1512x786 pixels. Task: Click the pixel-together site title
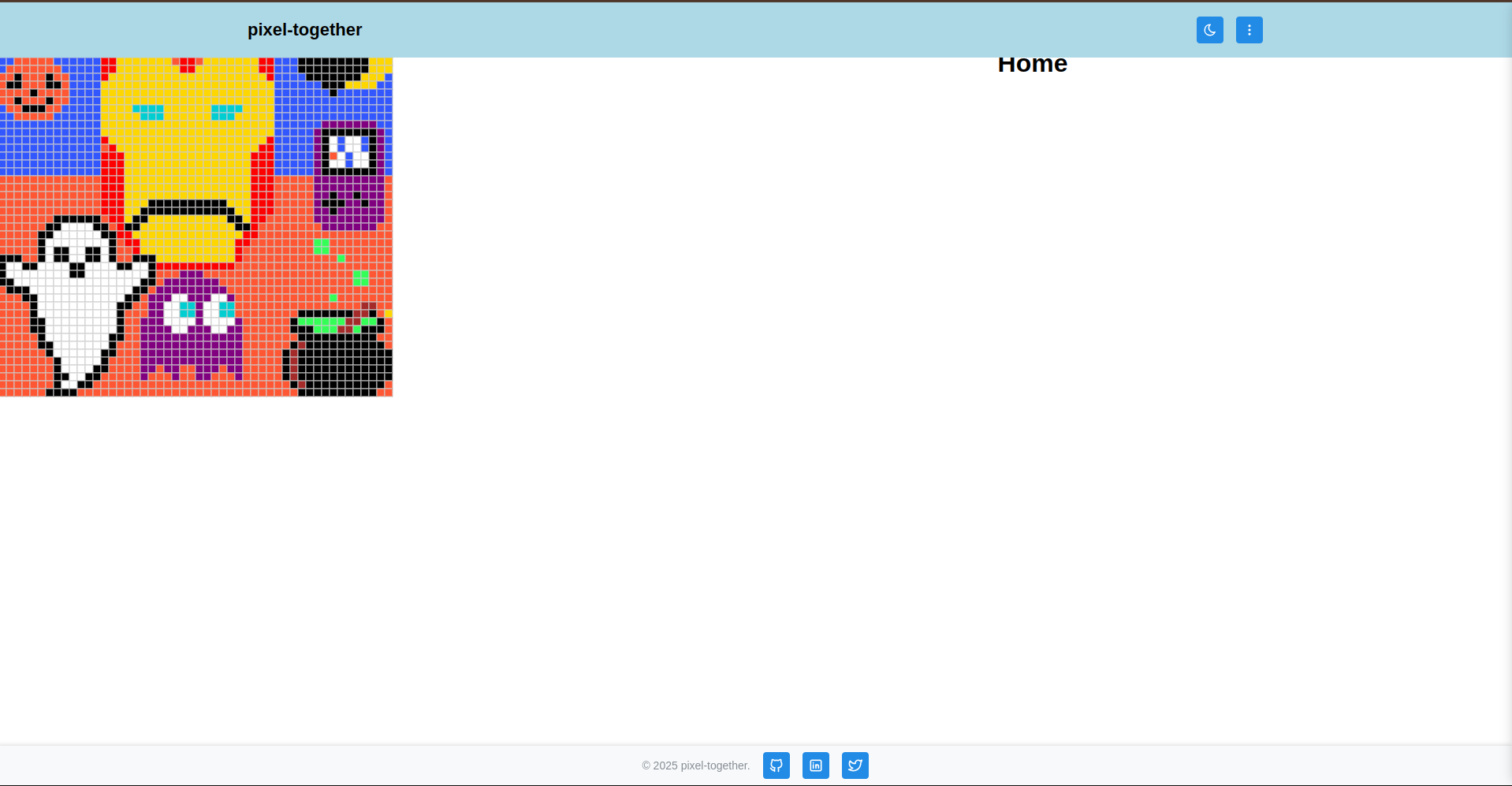[304, 30]
